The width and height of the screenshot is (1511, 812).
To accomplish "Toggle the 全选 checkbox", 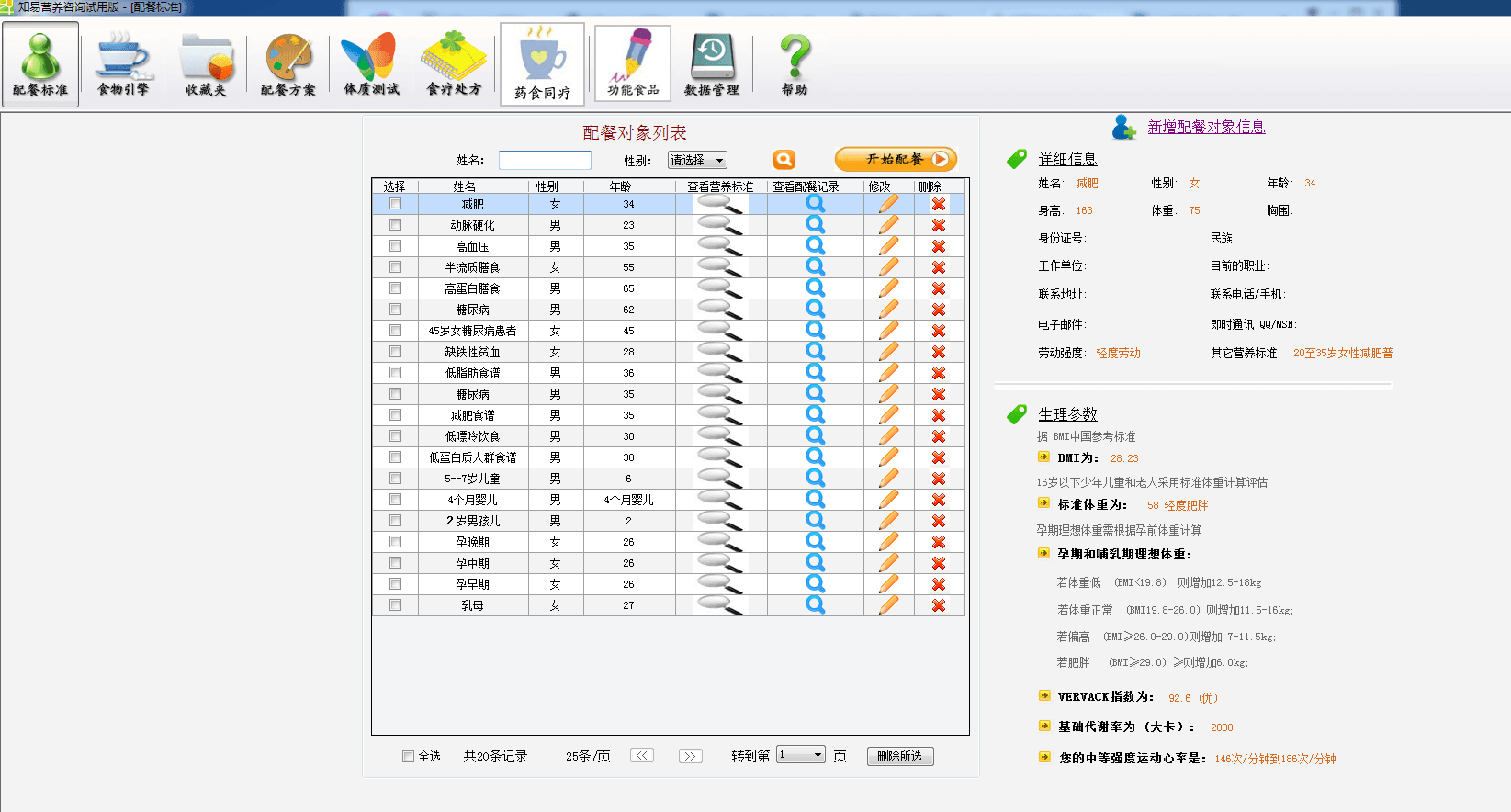I will [408, 757].
